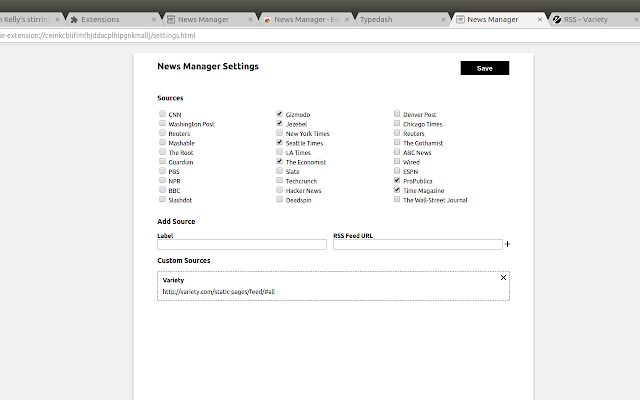Enable the BBC source
The width and height of the screenshot is (640, 400).
[162, 190]
